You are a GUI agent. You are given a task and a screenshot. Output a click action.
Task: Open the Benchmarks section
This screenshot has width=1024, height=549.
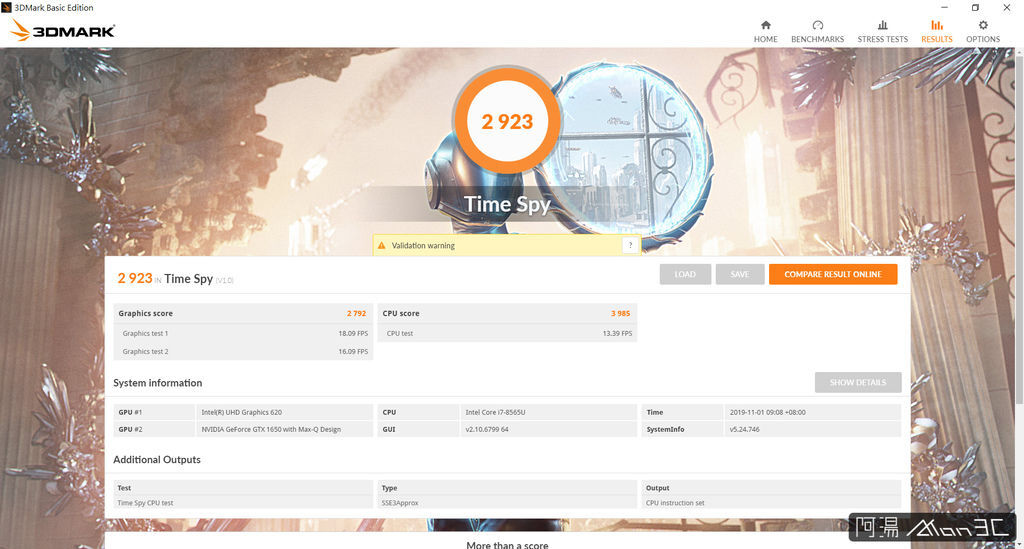(818, 31)
